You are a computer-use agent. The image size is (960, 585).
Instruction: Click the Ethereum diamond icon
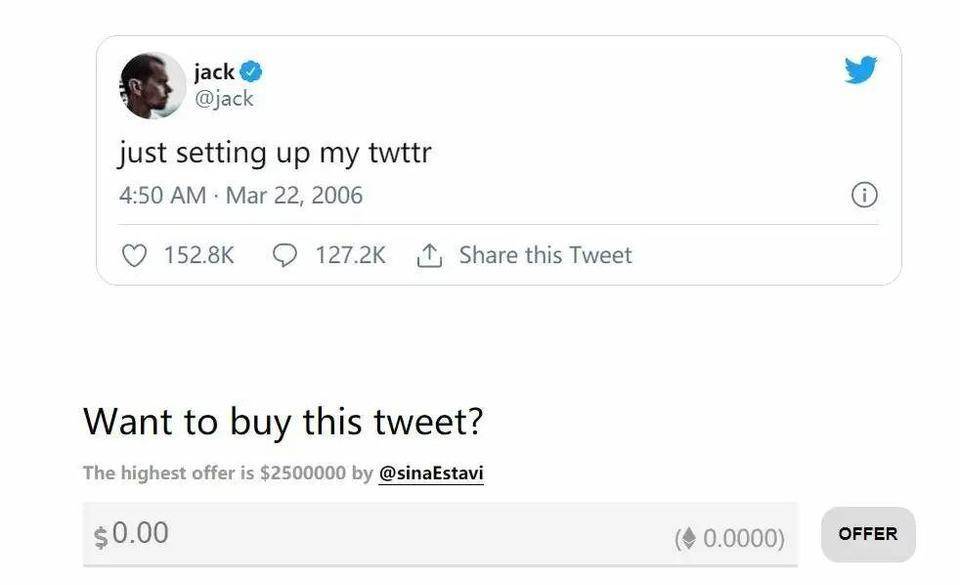click(687, 539)
